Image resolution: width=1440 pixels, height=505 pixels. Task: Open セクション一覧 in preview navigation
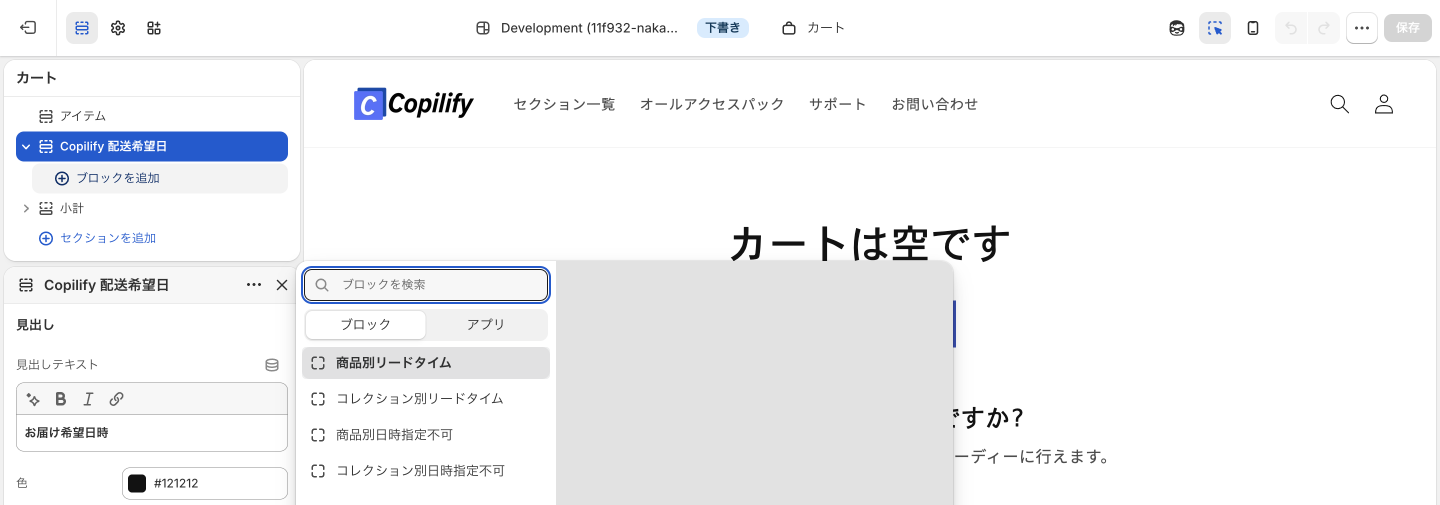[x=564, y=104]
